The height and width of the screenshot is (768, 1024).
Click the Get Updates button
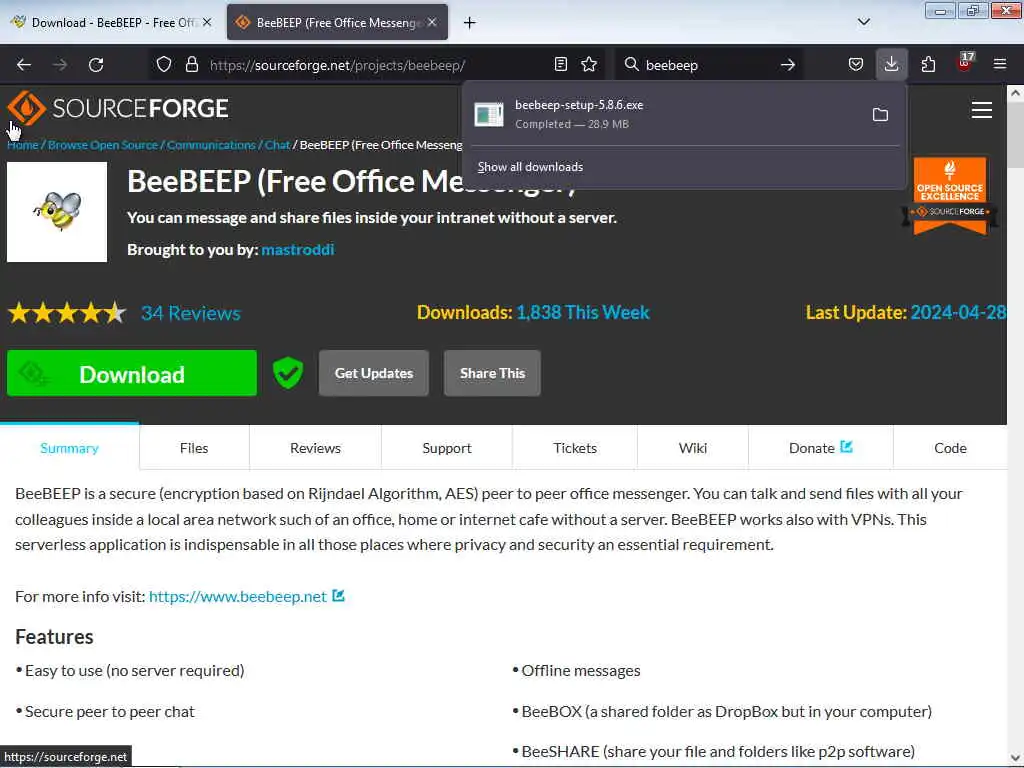pyautogui.click(x=374, y=373)
